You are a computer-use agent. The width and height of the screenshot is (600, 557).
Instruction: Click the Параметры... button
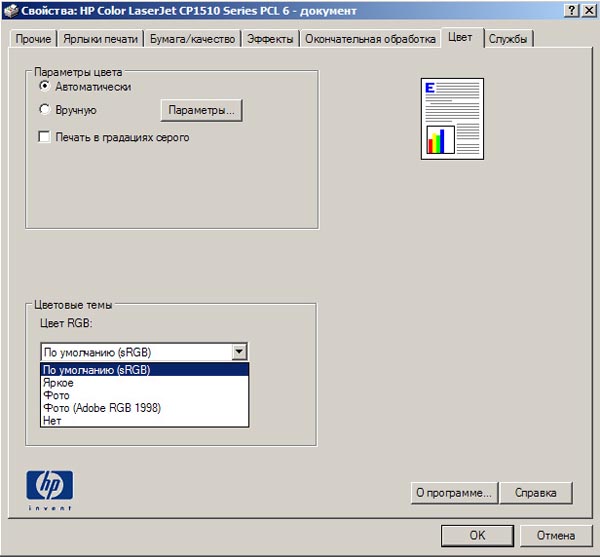[201, 111]
